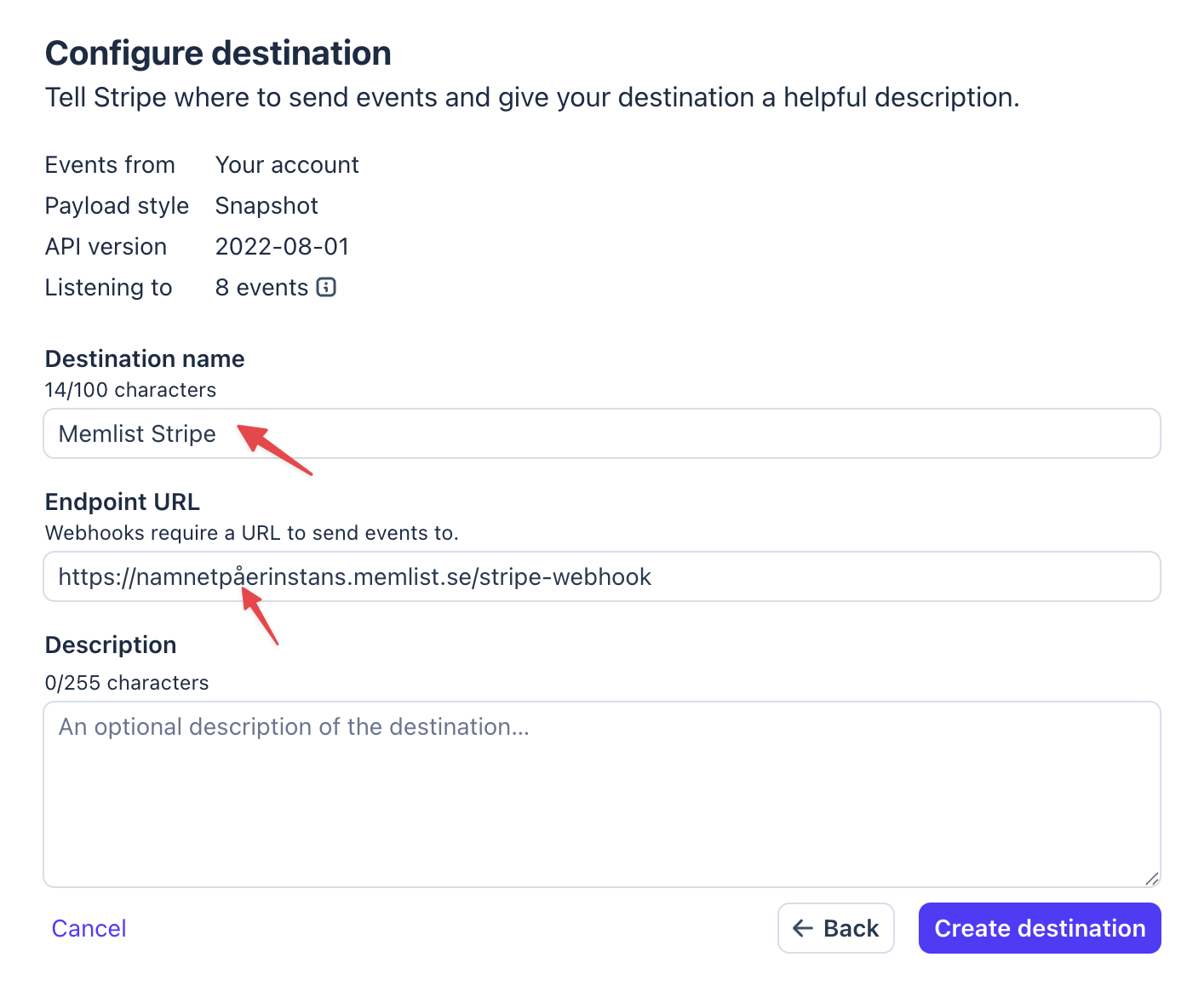Click the "Endpoint URL" field label

point(123,501)
